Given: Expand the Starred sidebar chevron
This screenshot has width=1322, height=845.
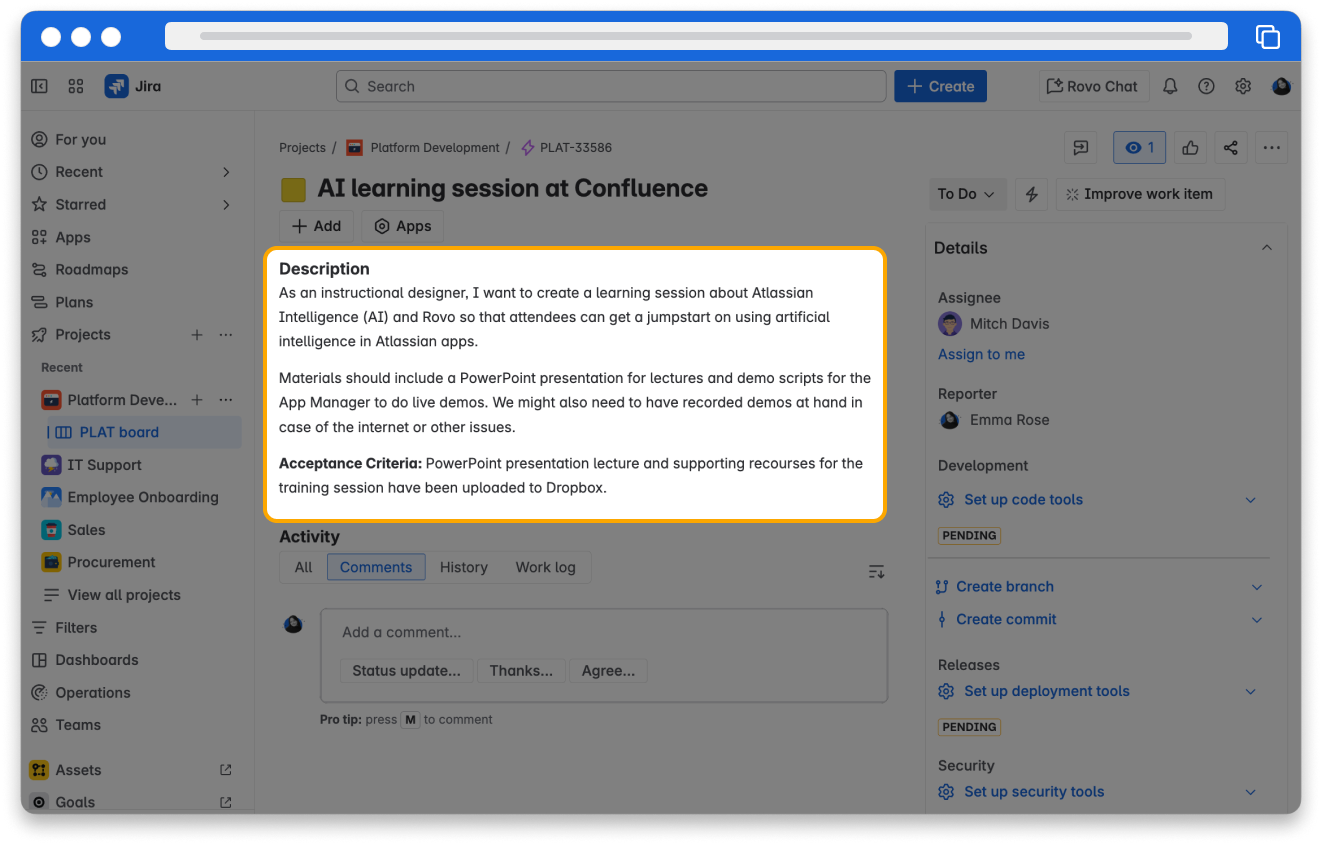Looking at the screenshot, I should pyautogui.click(x=226, y=205).
